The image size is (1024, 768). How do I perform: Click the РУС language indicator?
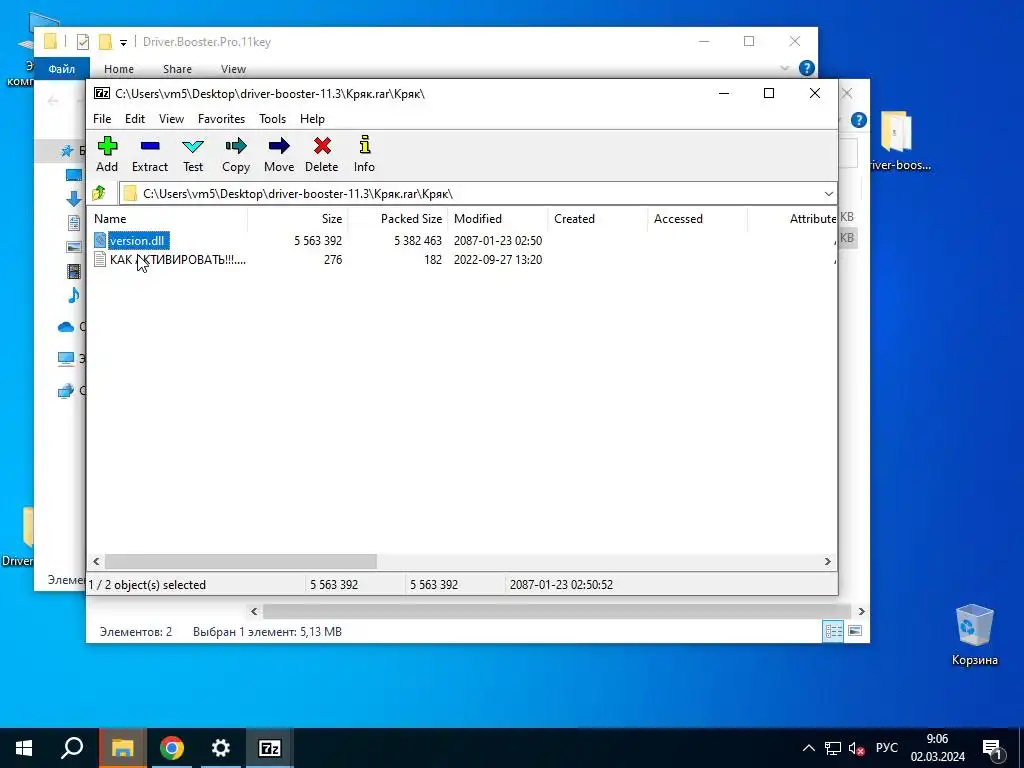pyautogui.click(x=886, y=748)
